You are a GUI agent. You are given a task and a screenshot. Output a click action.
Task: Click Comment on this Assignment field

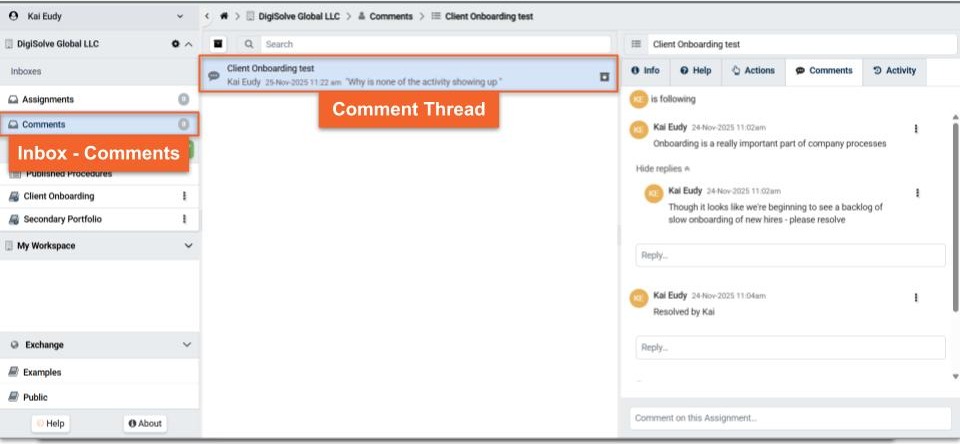click(790, 418)
